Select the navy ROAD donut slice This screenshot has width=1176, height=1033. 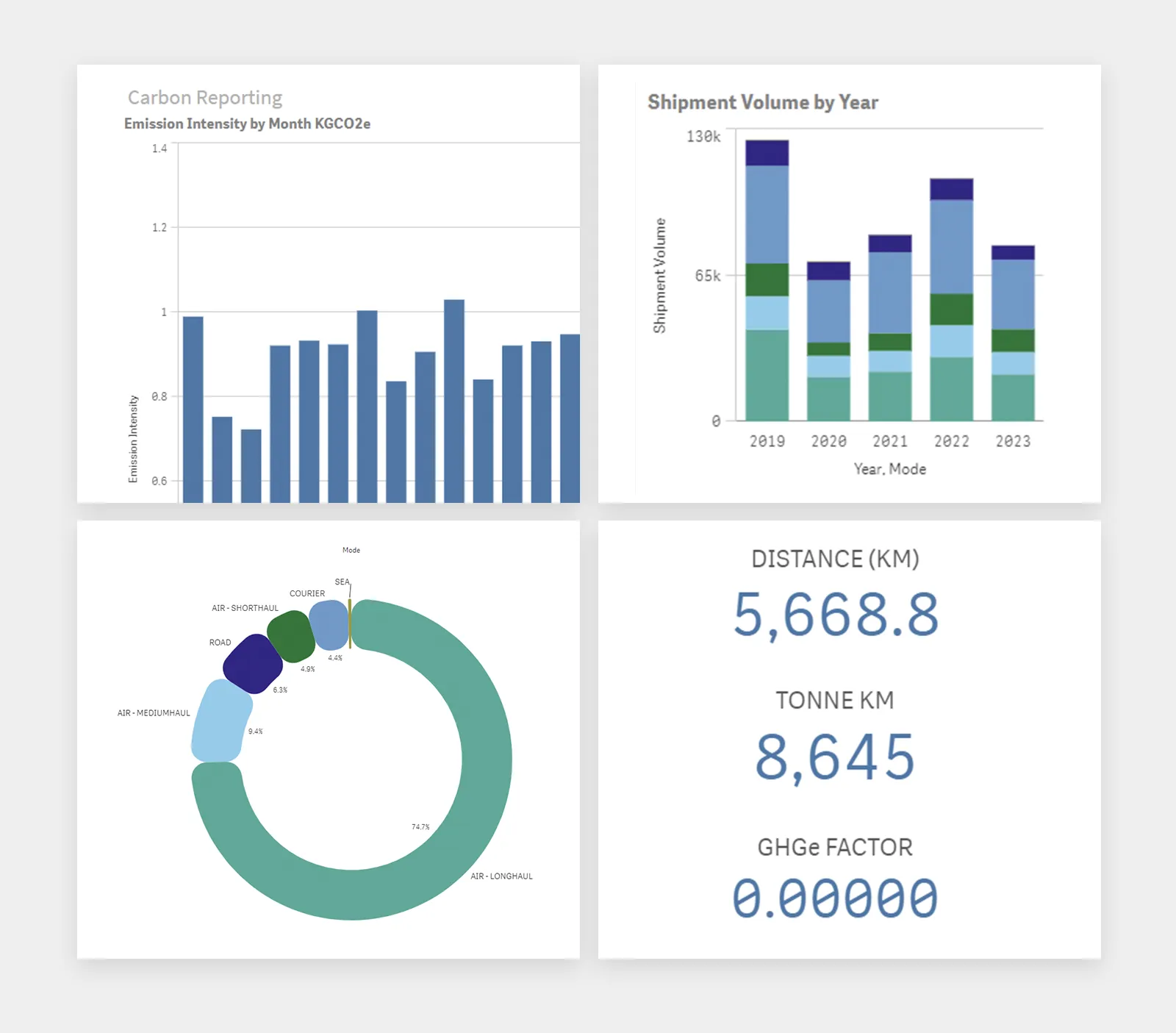click(x=253, y=664)
